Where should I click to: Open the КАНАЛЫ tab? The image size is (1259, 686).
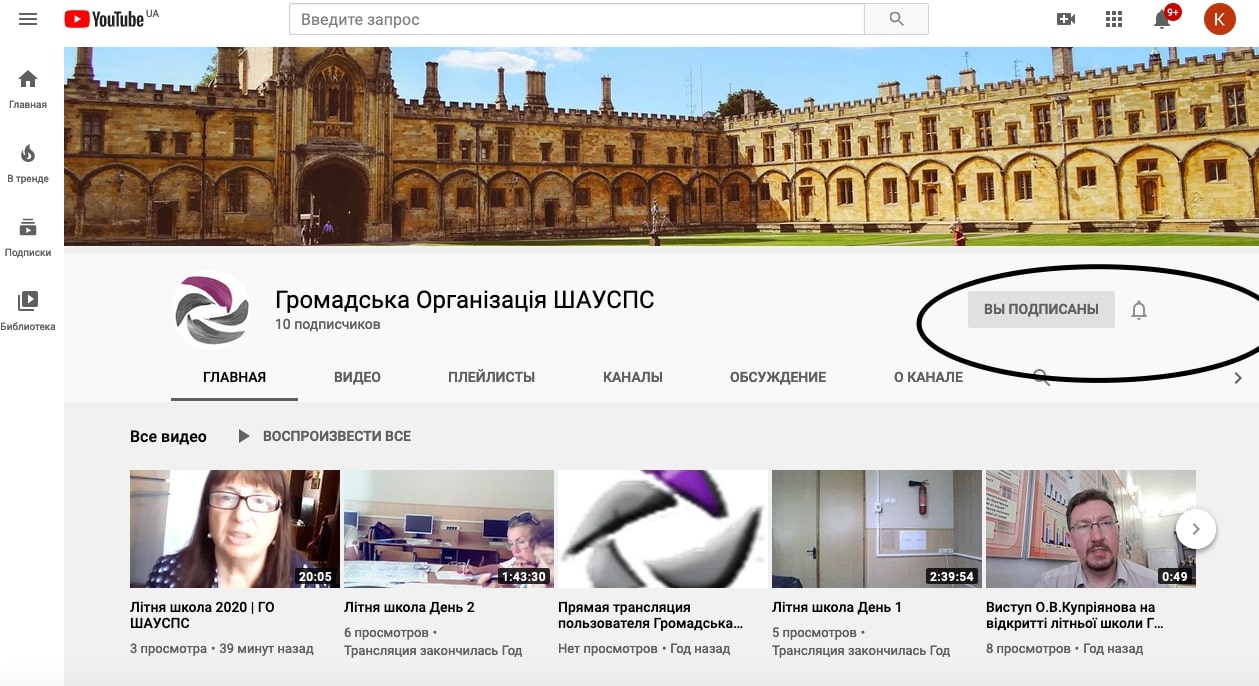click(x=633, y=378)
